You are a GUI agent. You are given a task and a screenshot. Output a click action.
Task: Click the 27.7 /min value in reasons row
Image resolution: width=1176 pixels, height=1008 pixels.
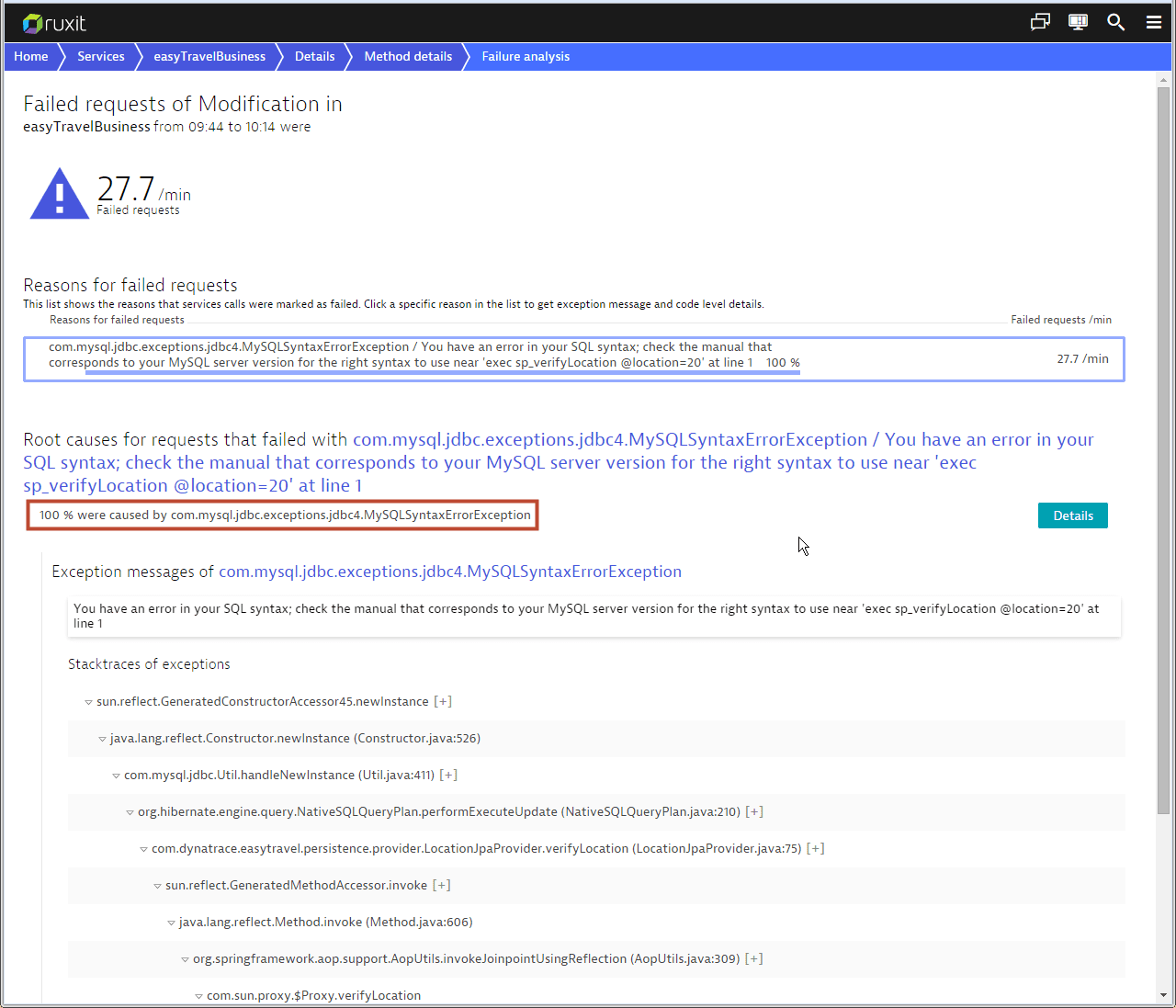tap(1082, 358)
